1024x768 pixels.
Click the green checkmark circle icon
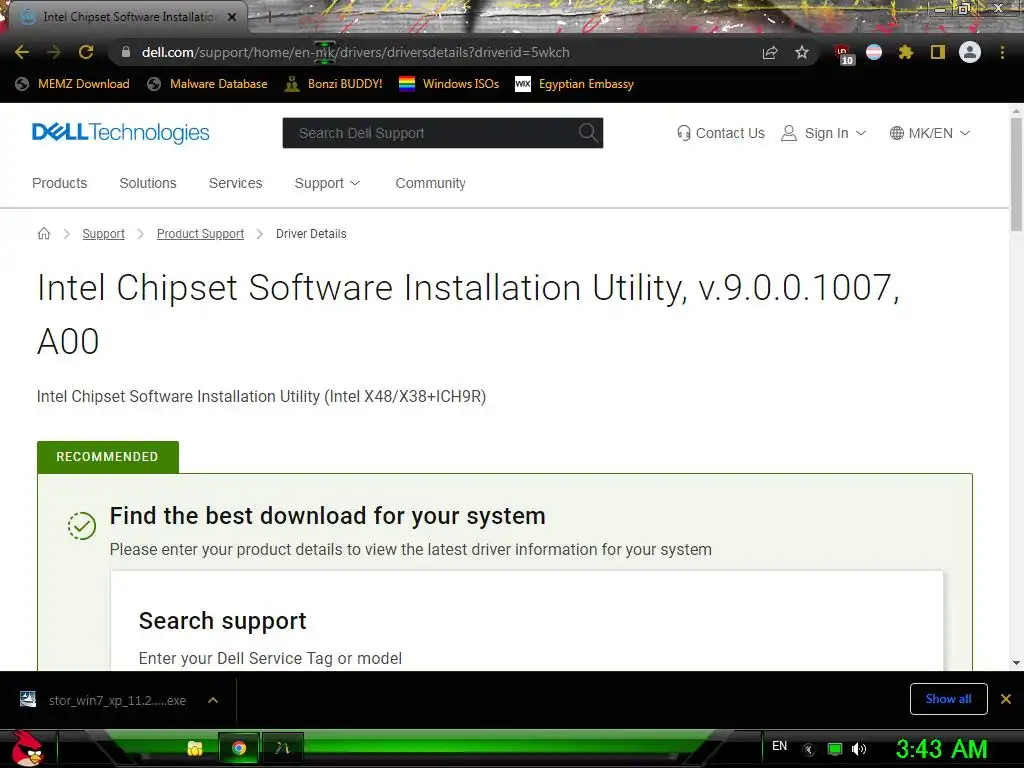point(82,526)
